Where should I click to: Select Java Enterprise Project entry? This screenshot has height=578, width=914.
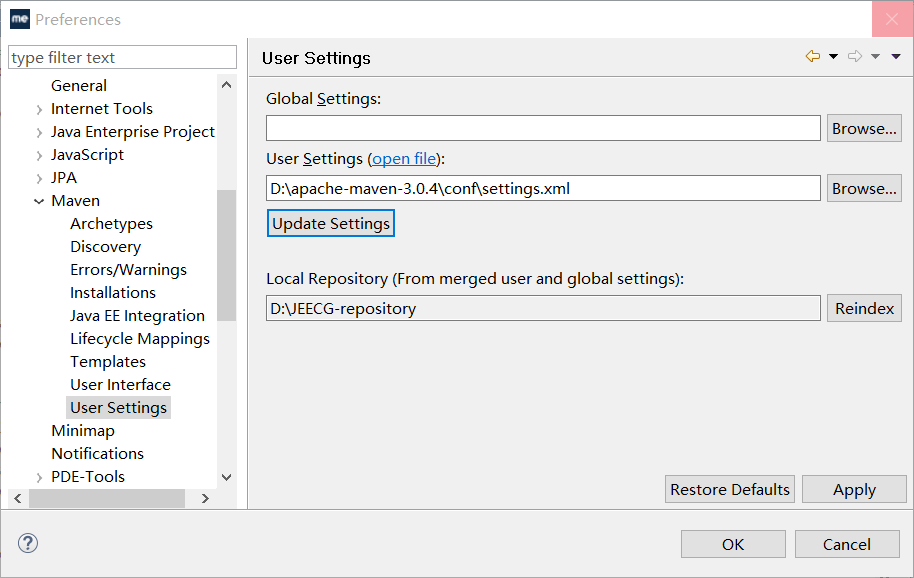(133, 132)
